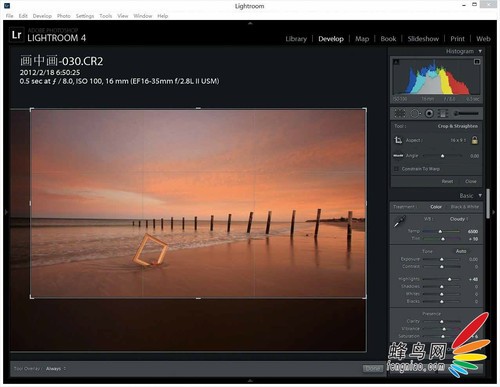Click Close in Crop & Straighten panel

[471, 181]
